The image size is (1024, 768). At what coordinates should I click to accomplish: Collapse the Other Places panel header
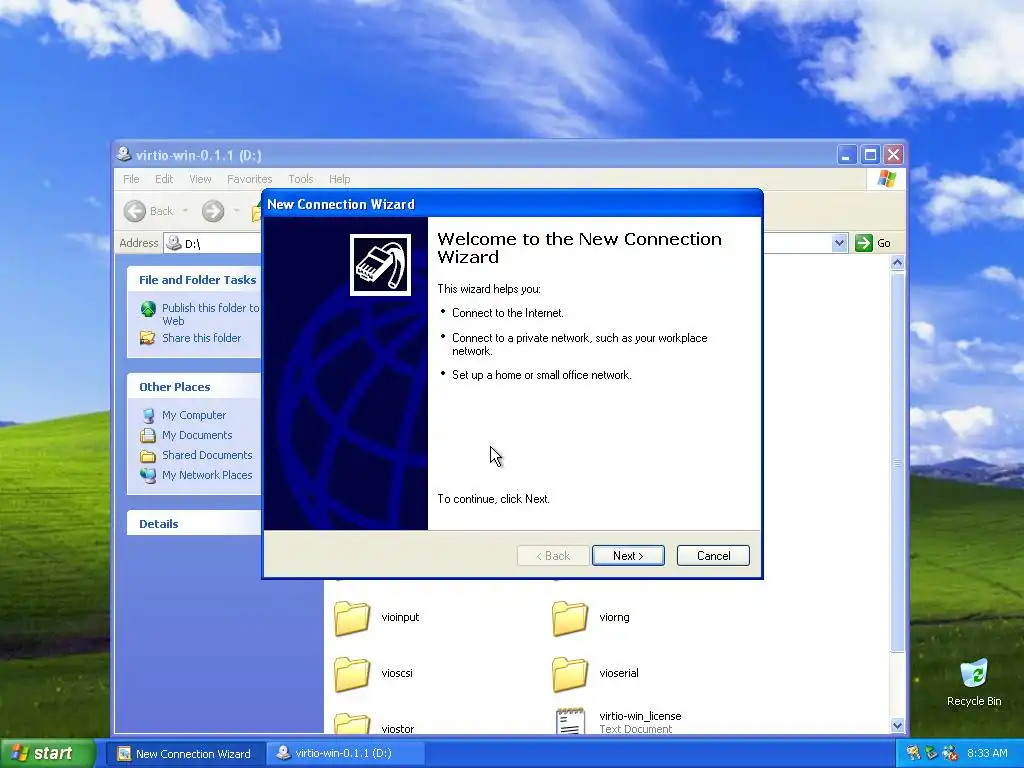pos(194,387)
